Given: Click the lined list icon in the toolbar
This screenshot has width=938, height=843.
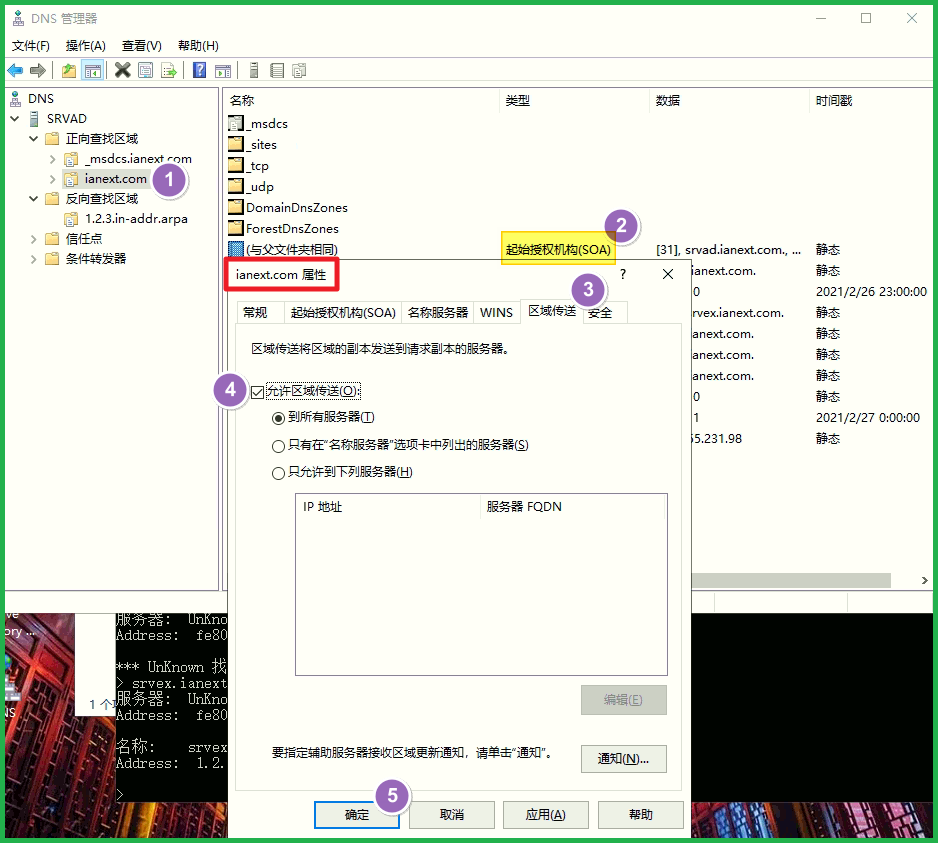Looking at the screenshot, I should click(276, 71).
